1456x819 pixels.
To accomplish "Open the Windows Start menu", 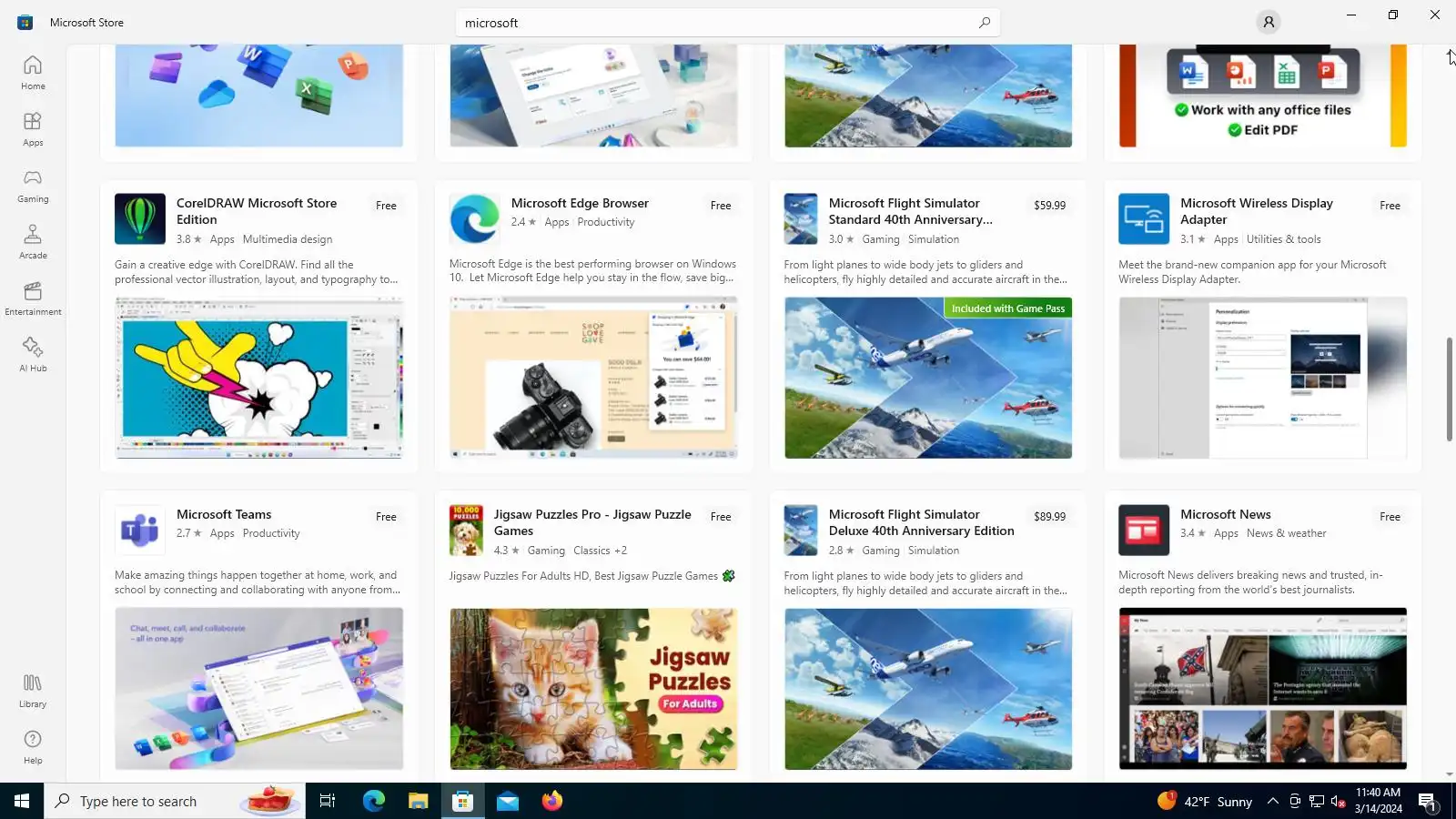I will [x=22, y=801].
